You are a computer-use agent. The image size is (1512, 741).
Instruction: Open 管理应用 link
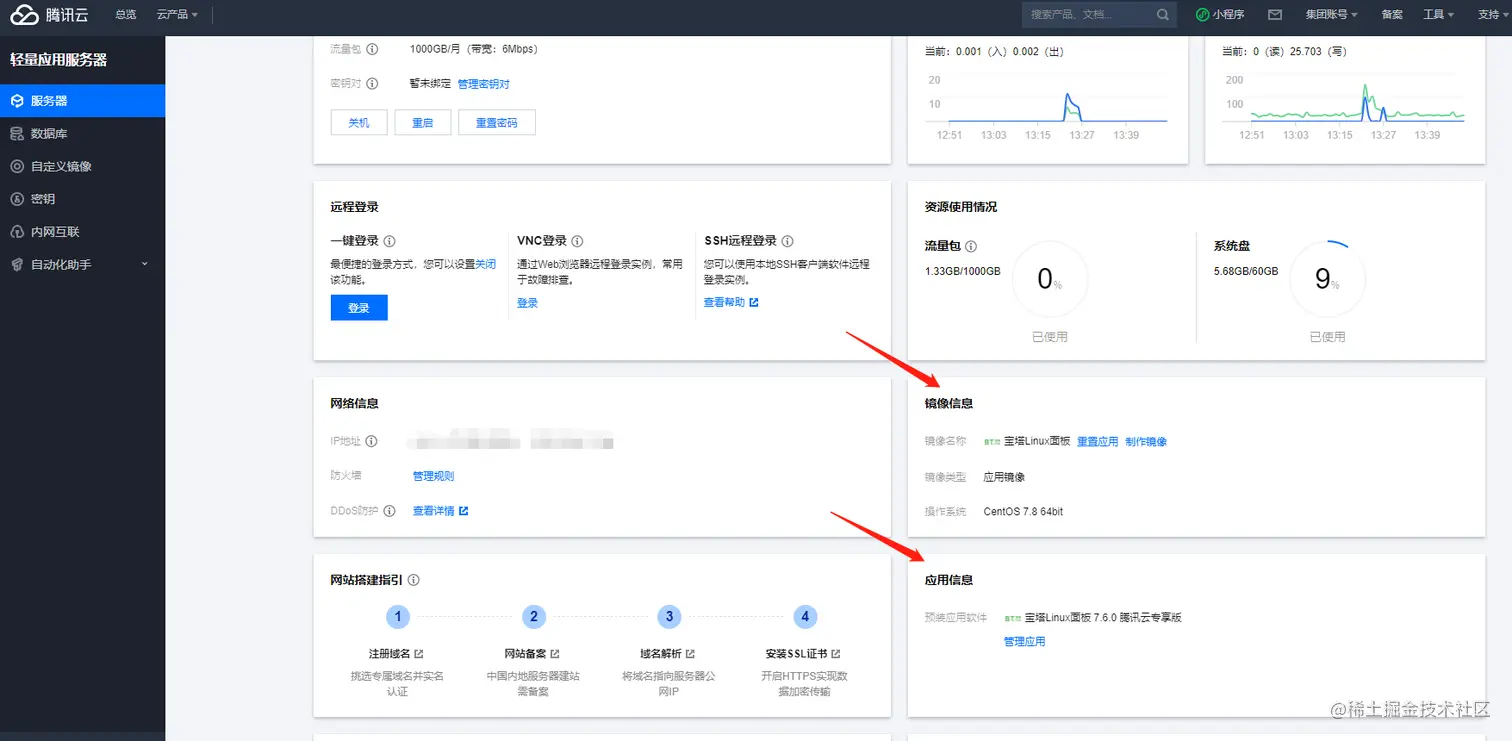click(x=1024, y=642)
